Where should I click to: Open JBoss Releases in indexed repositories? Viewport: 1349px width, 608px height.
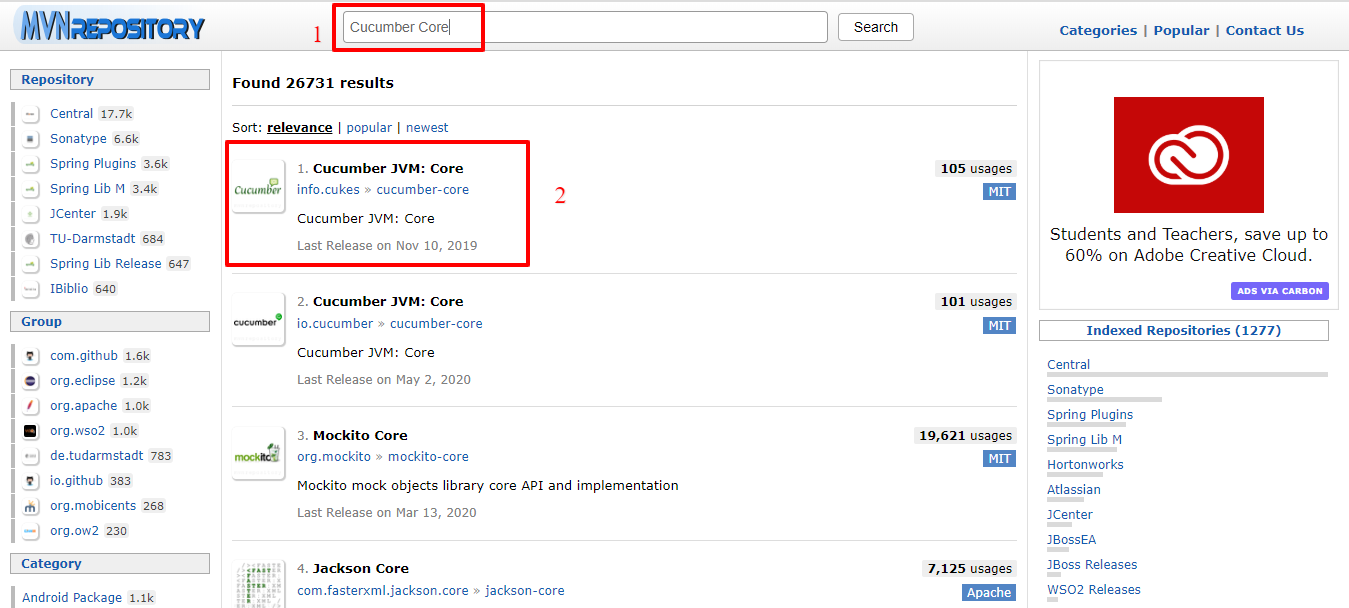click(x=1092, y=564)
